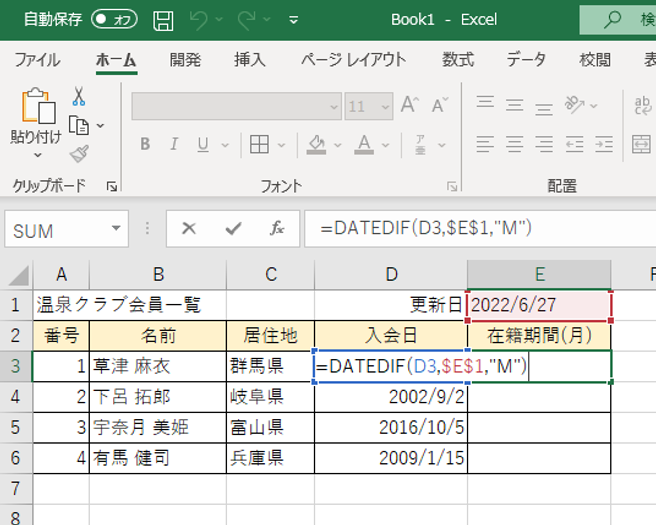
Task: Open the Undo history dropdown arrow
Action: 219,20
